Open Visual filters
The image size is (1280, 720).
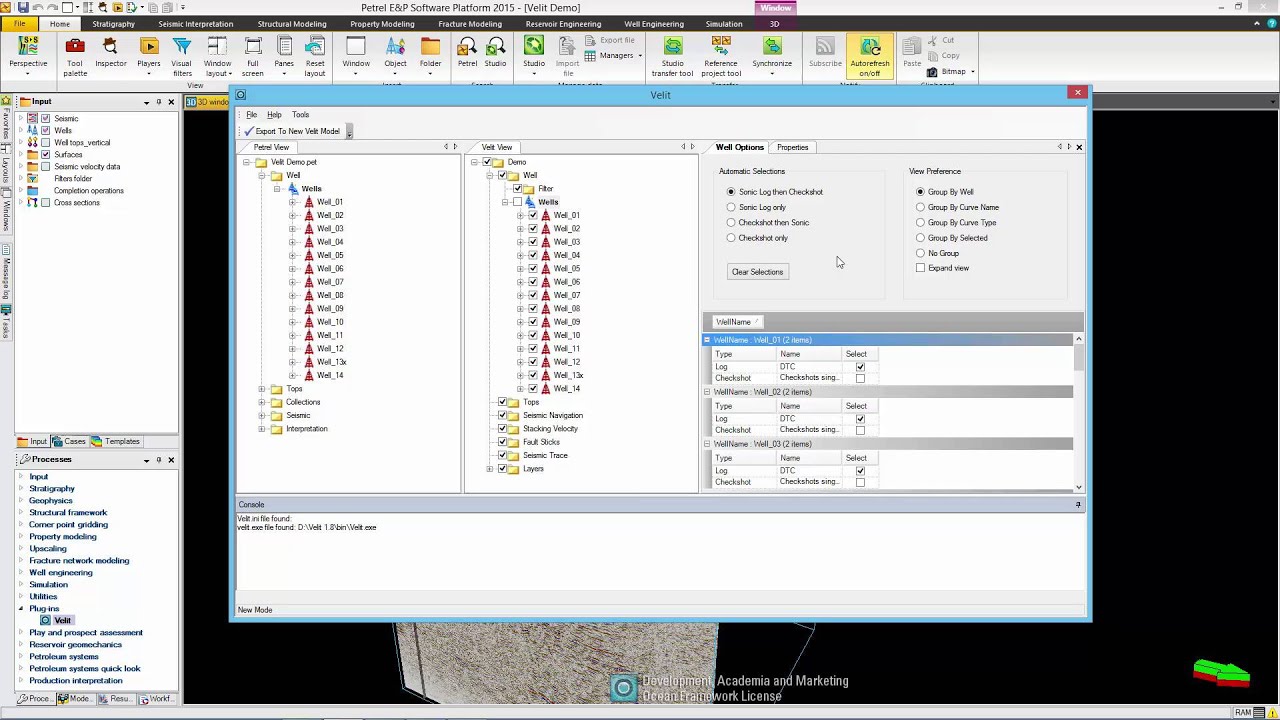click(x=182, y=56)
